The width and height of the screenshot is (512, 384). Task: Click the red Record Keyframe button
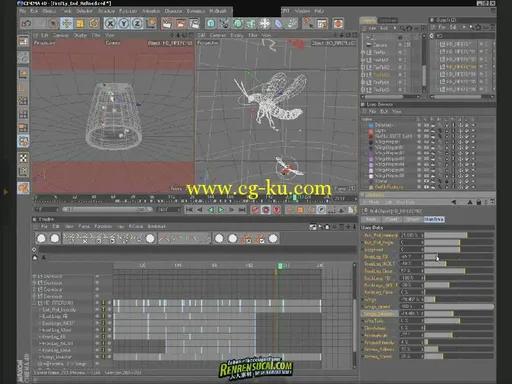point(256,210)
